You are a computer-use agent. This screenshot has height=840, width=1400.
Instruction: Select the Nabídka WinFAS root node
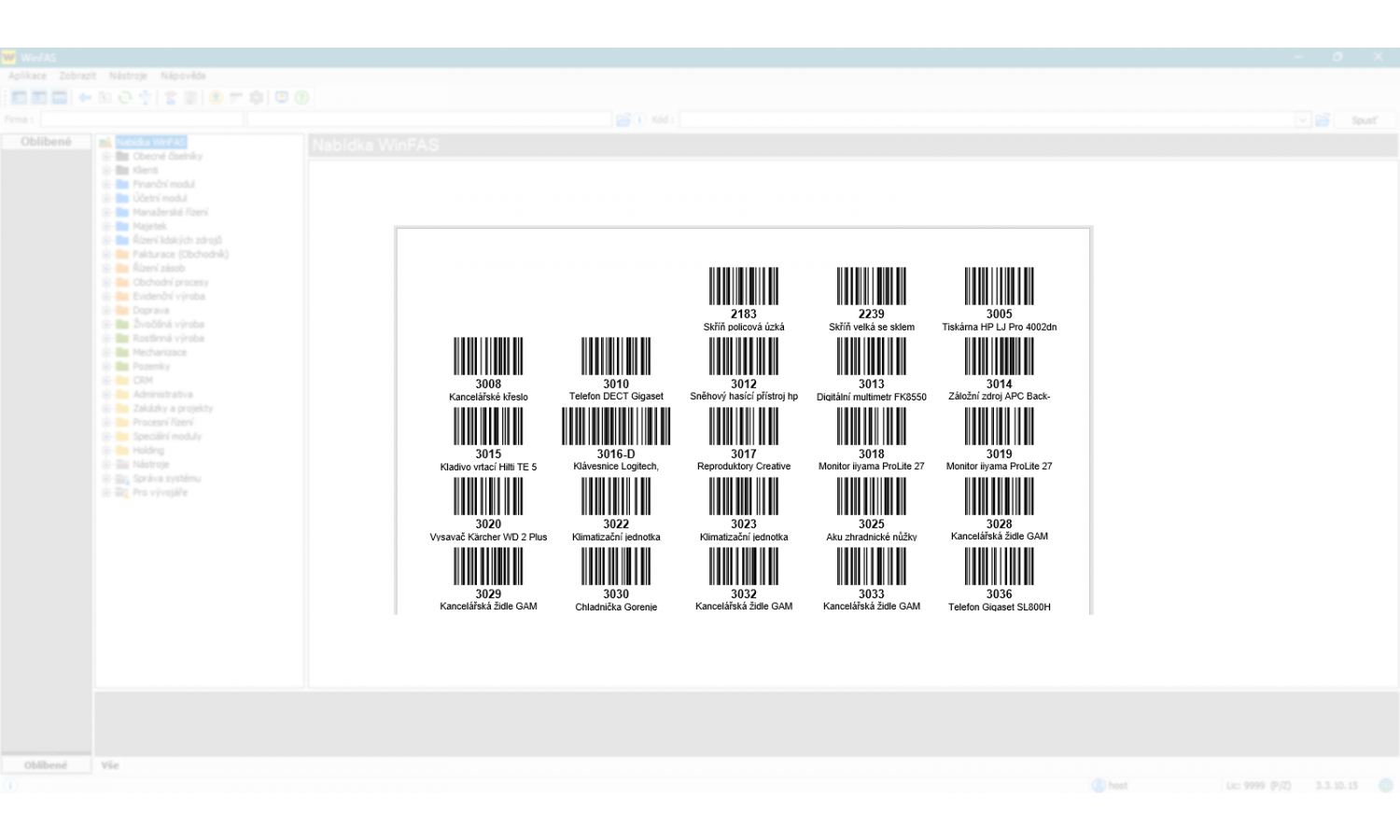(x=151, y=142)
